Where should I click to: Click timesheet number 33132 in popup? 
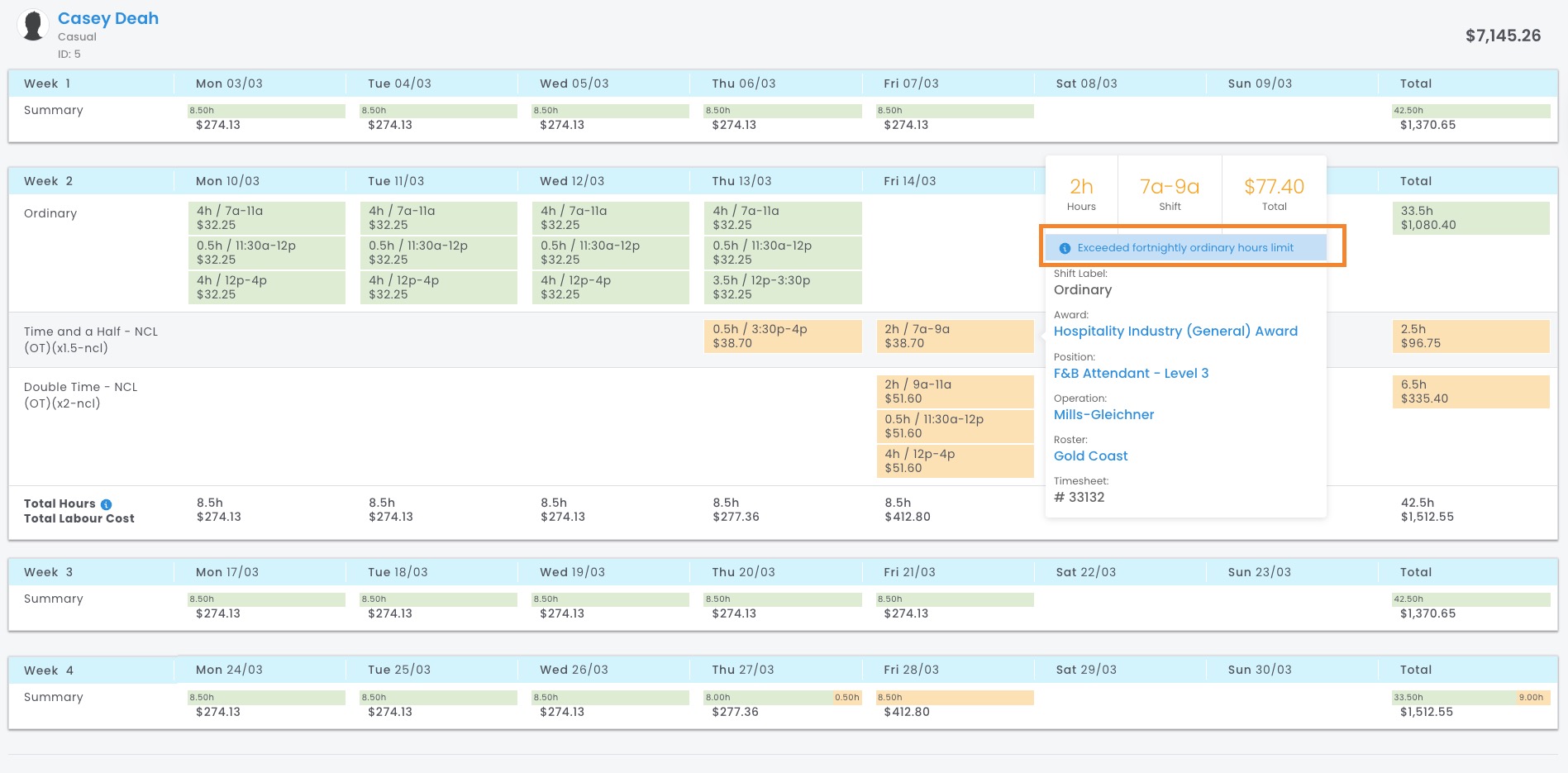pyautogui.click(x=1079, y=497)
